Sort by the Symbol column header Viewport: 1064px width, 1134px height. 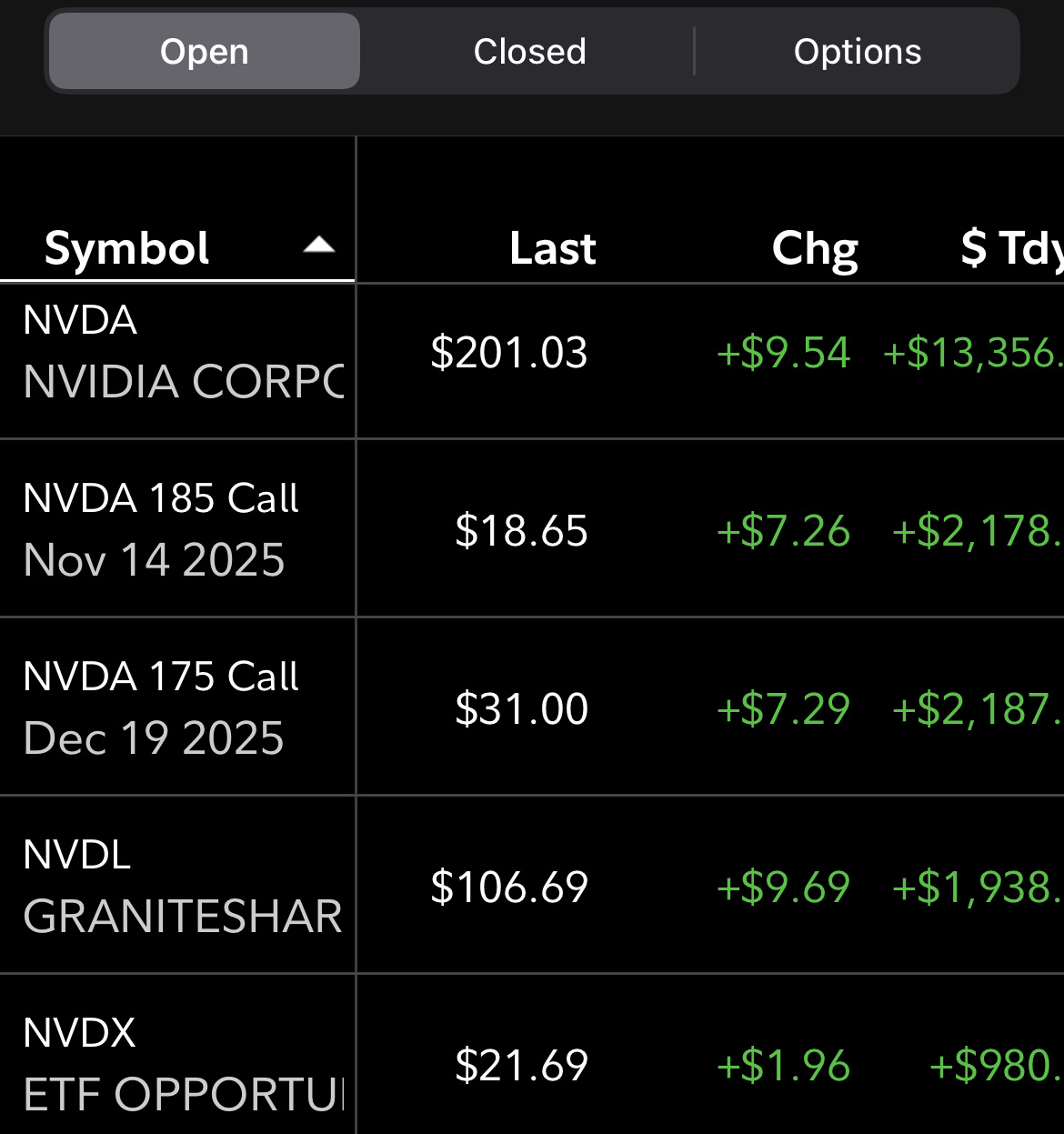126,248
